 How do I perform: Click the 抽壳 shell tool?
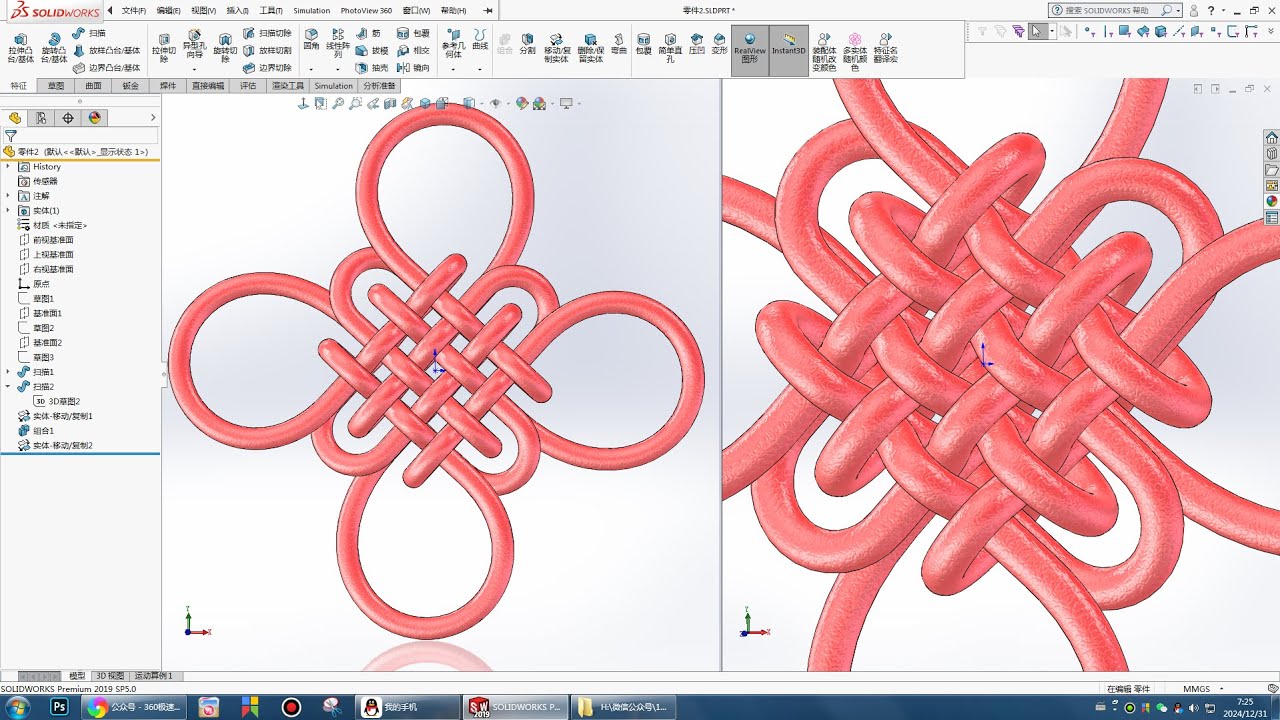point(372,68)
